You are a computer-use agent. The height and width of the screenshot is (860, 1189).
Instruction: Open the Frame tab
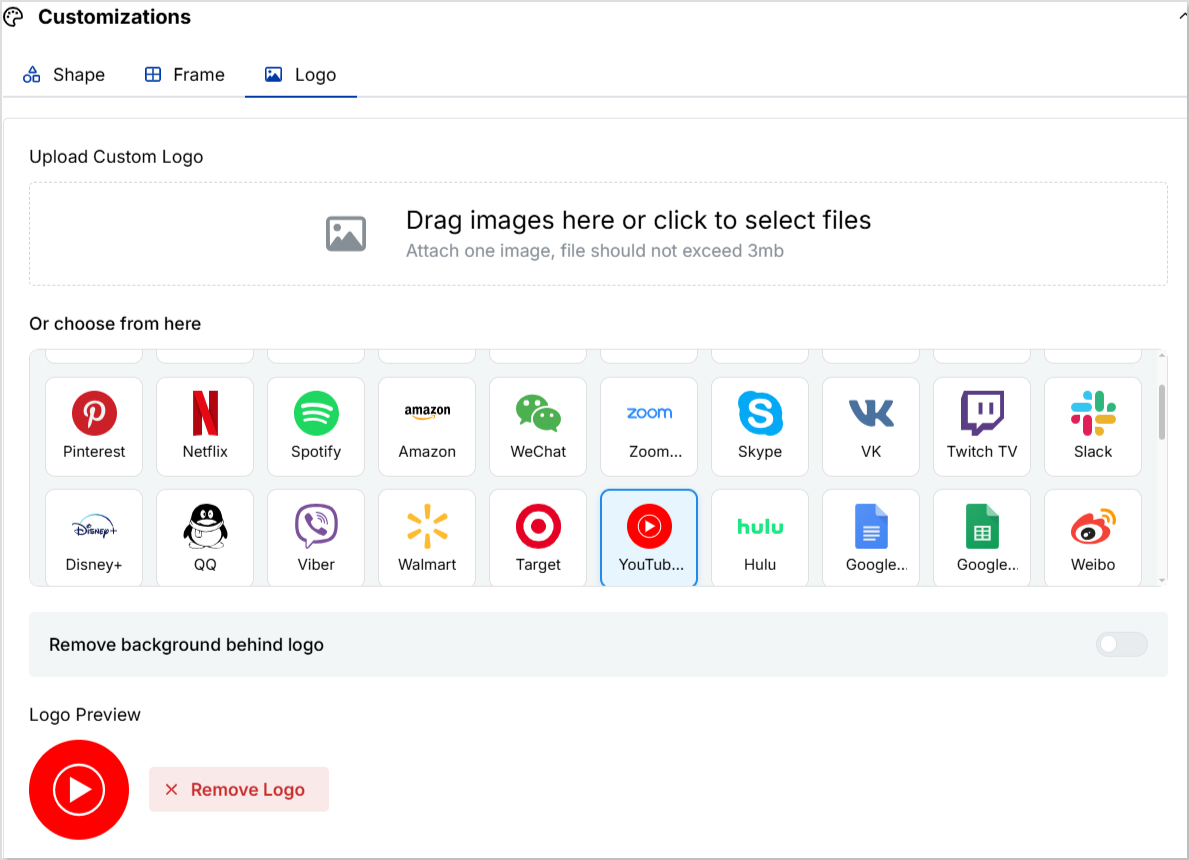coord(184,74)
